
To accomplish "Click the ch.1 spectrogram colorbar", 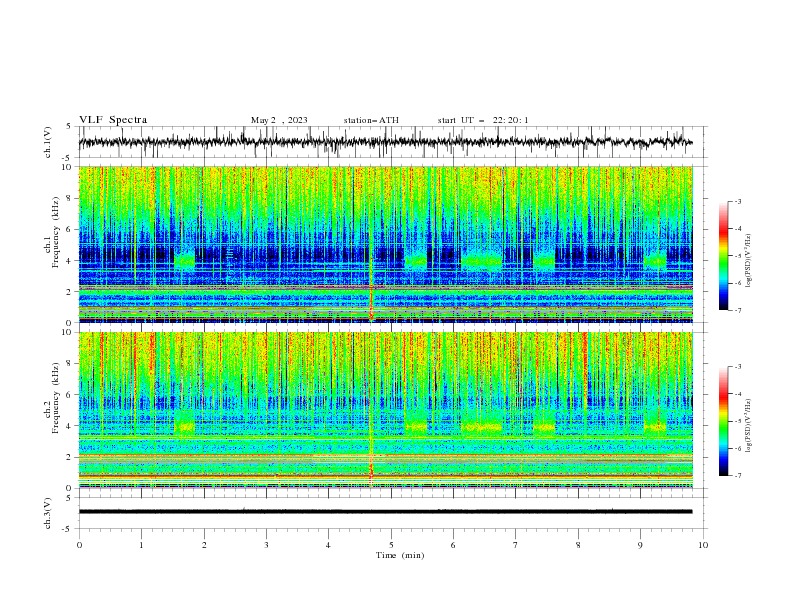I will [x=723, y=256].
